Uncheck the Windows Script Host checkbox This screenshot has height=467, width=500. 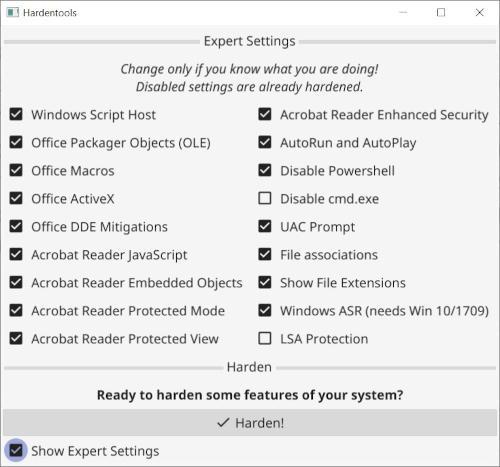point(16,114)
